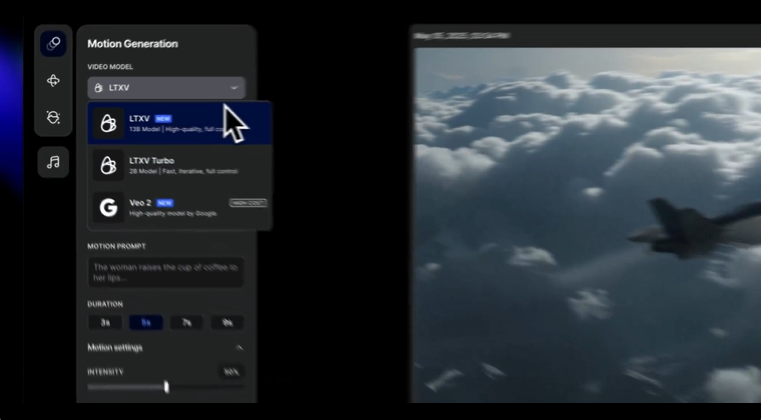
Task: Open the Motion Generation sidebar icon
Action: [x=53, y=44]
